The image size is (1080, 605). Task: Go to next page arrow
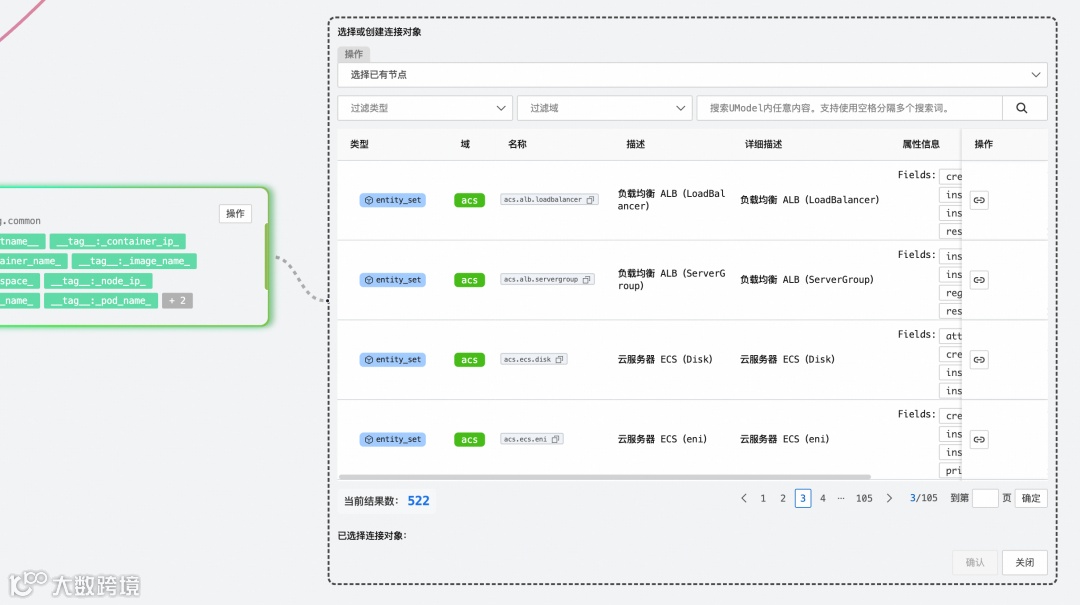pyautogui.click(x=889, y=498)
